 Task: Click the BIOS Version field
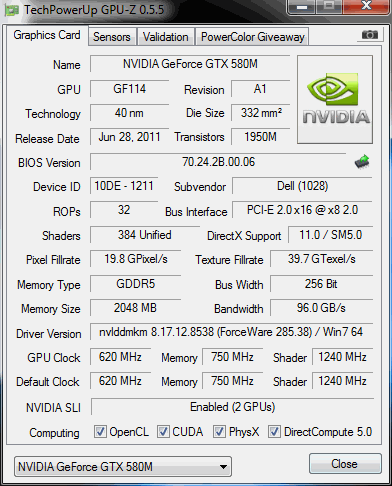[x=218, y=162]
